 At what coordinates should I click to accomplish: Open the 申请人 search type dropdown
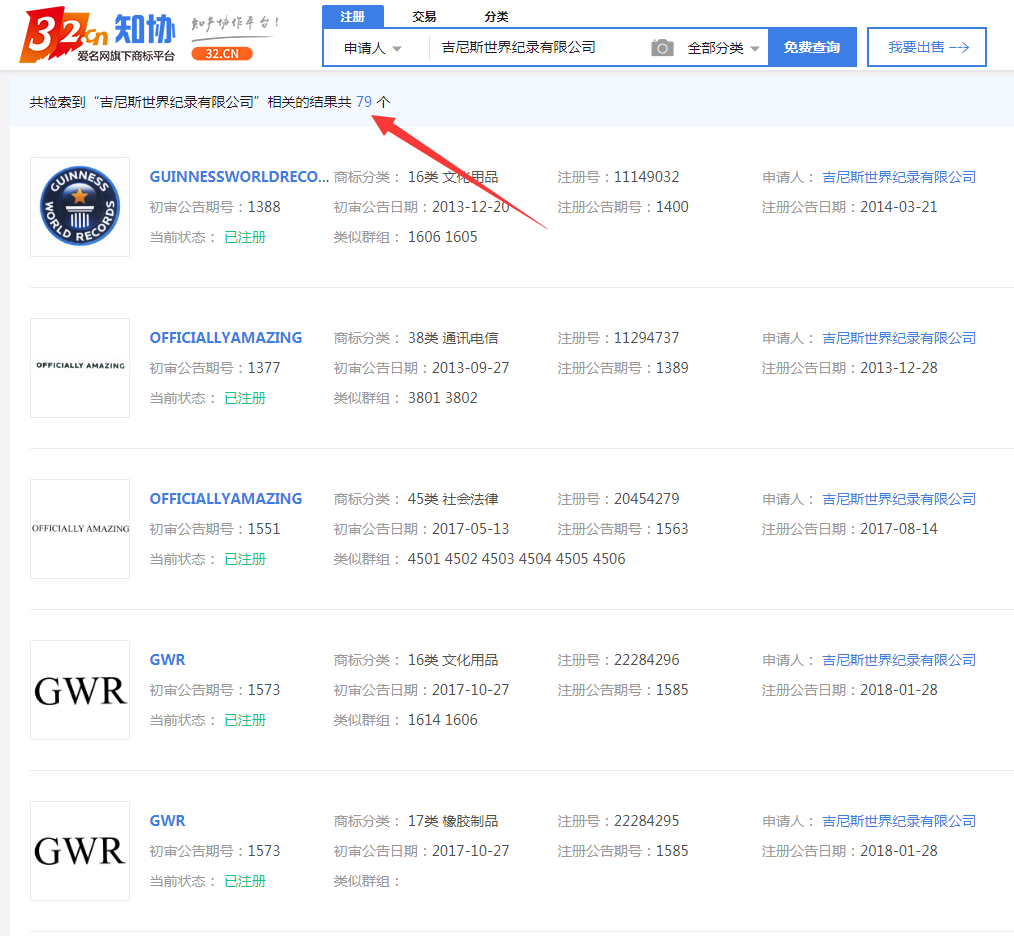point(372,48)
